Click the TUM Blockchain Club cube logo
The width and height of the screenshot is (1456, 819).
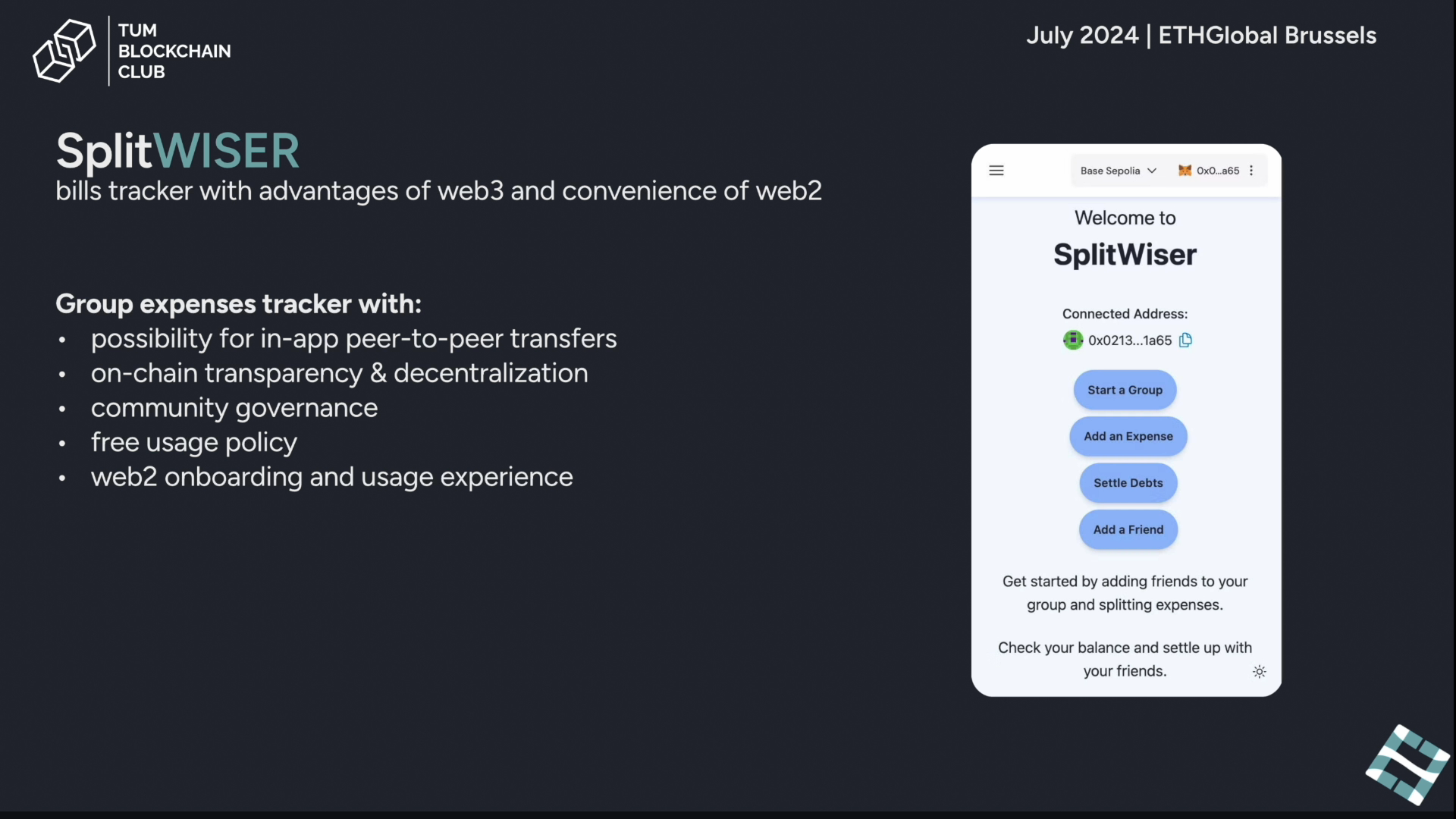(x=64, y=51)
